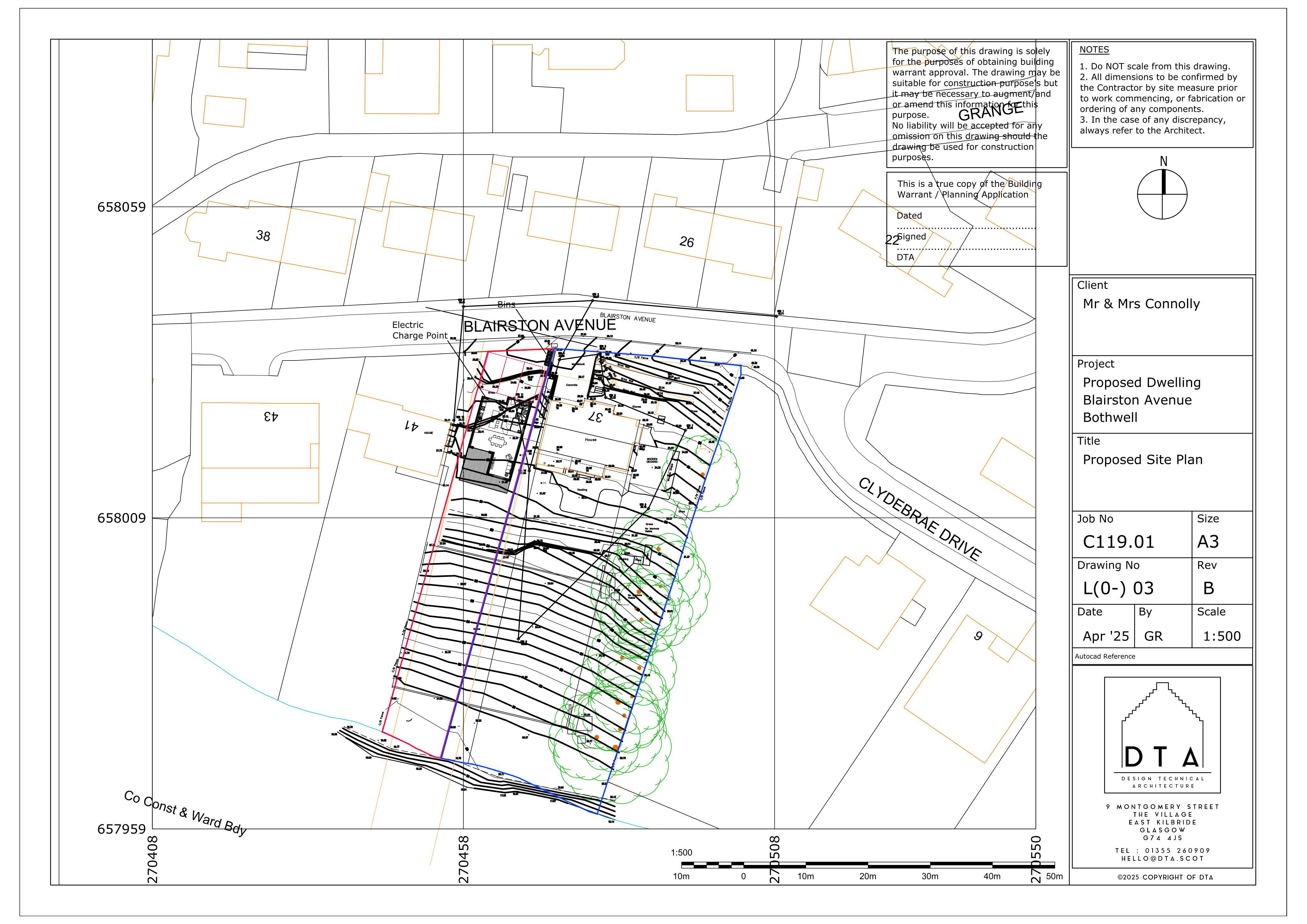Click easting grid label '270408'
1307x924 pixels.
(153, 860)
